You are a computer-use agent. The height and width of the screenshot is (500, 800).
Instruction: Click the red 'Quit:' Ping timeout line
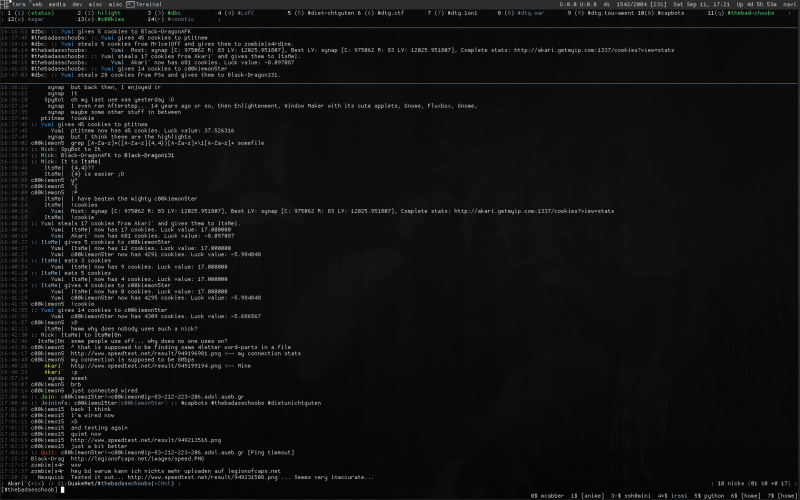tap(162, 453)
